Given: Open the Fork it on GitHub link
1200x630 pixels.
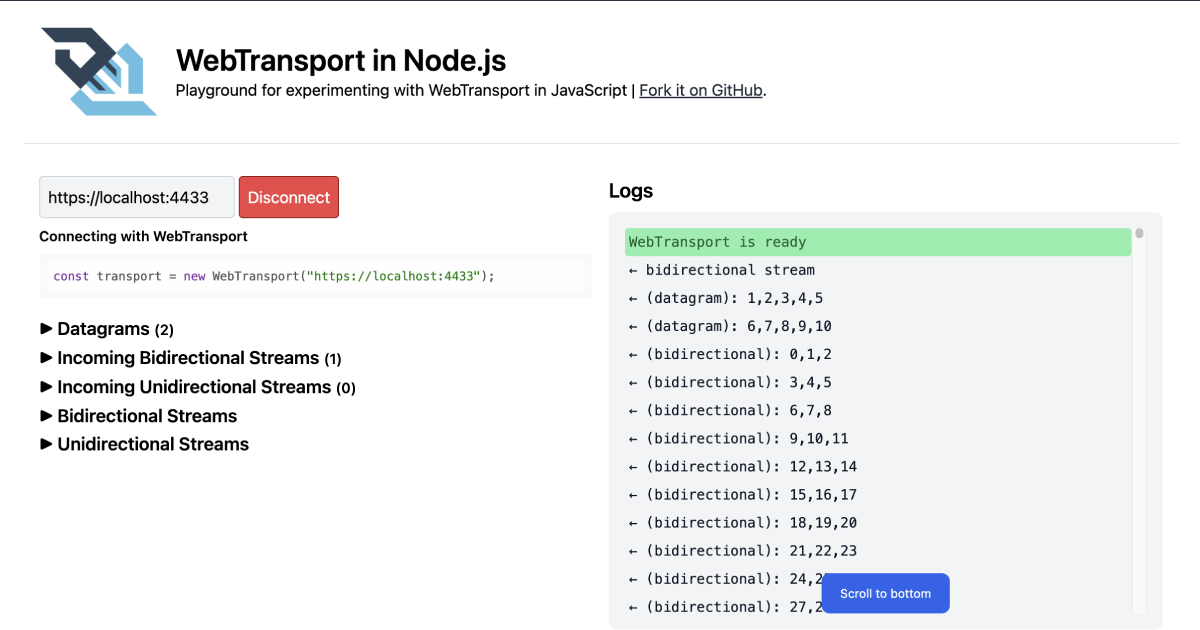Looking at the screenshot, I should pos(700,90).
